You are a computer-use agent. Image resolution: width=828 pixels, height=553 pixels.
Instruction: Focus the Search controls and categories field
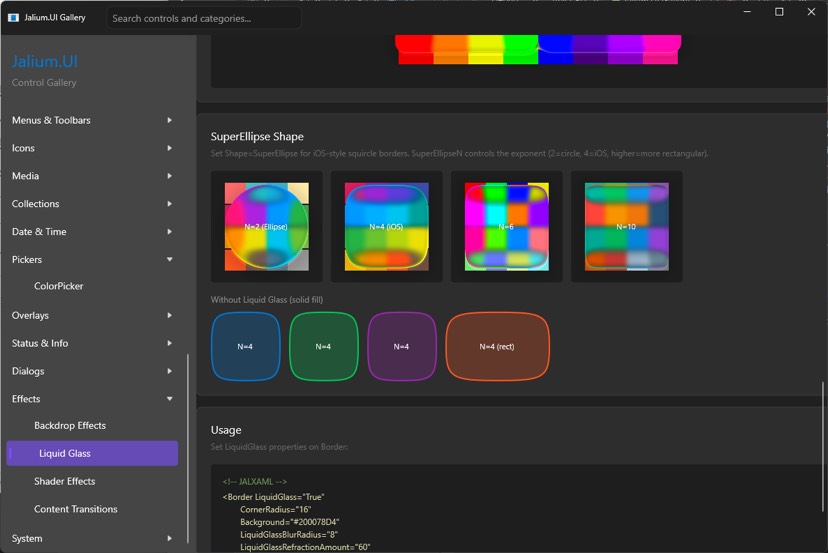[204, 18]
